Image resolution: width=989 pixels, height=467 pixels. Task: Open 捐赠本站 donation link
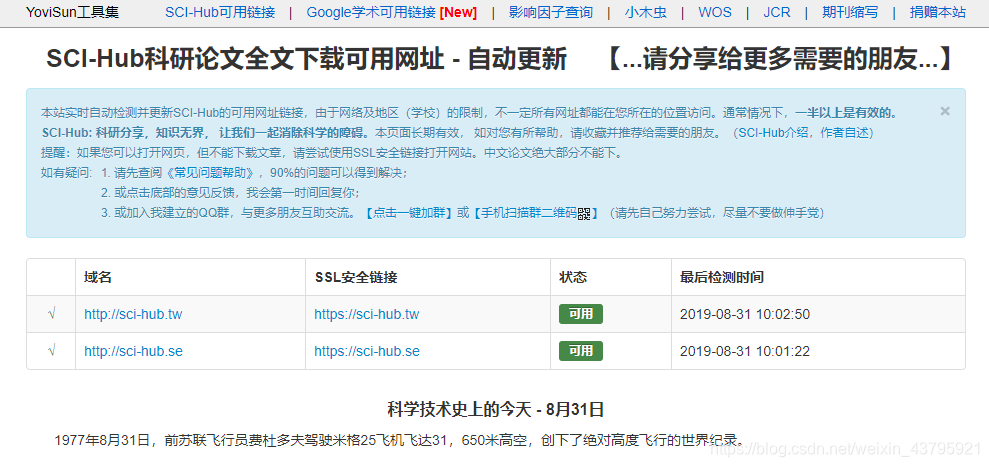point(938,12)
